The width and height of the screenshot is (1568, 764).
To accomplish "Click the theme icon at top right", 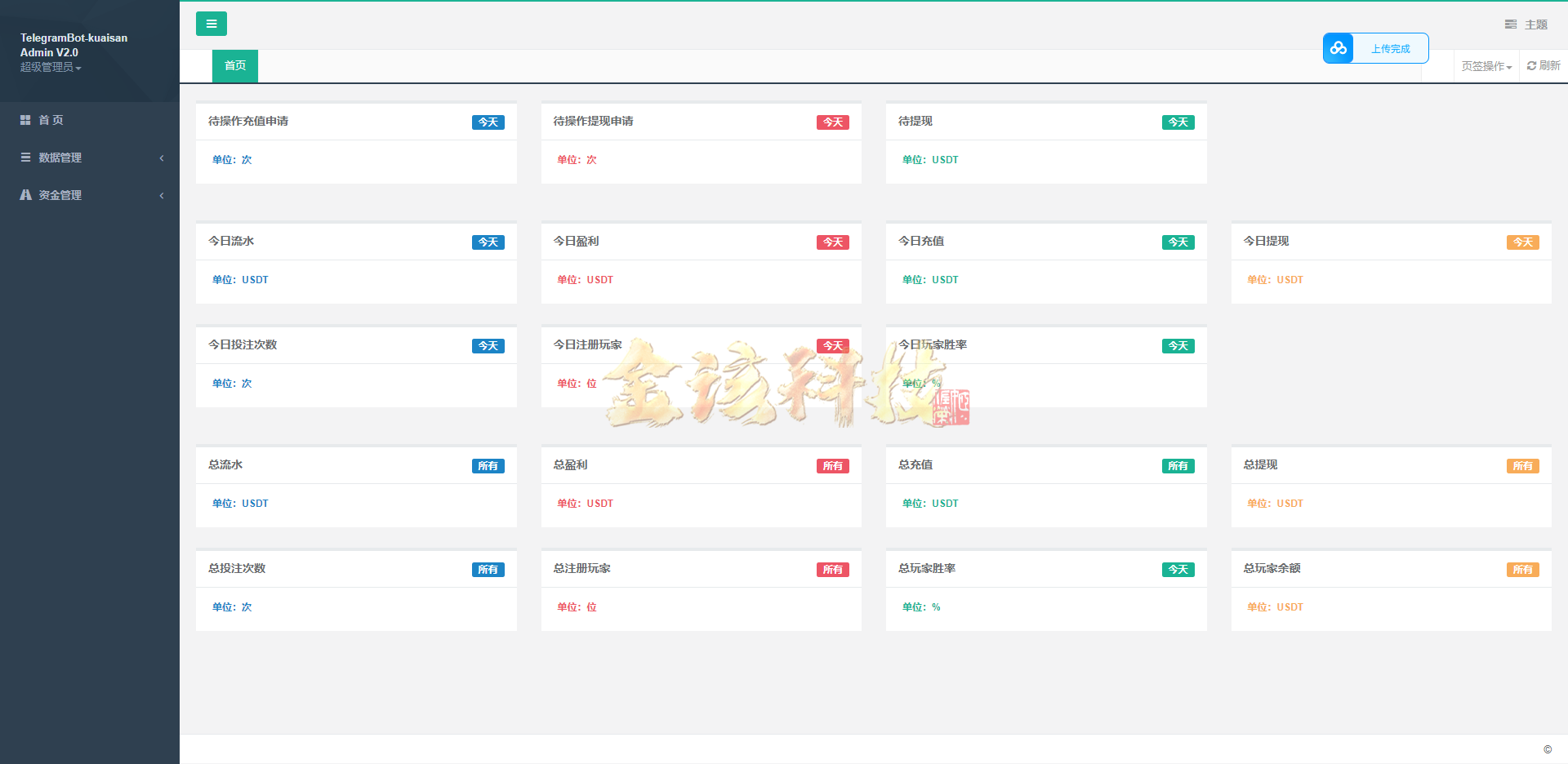I will click(x=1511, y=24).
